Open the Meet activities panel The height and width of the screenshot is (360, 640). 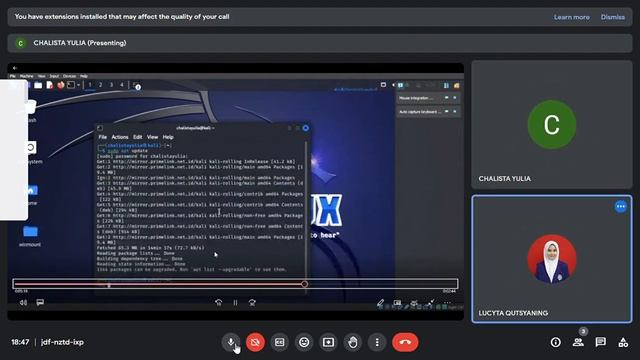click(x=623, y=342)
